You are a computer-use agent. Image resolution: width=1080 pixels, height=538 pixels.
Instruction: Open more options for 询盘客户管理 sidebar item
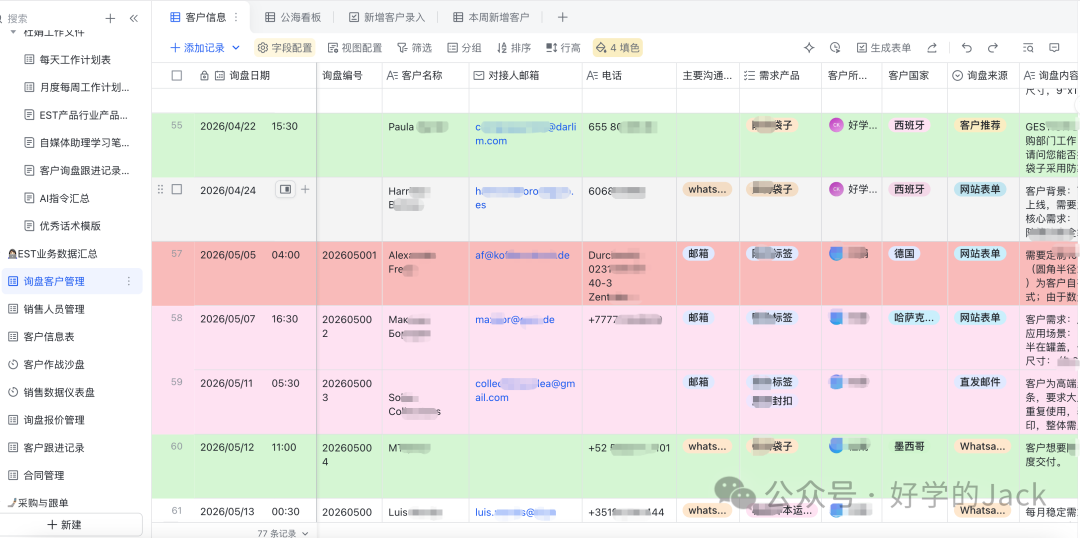(128, 281)
